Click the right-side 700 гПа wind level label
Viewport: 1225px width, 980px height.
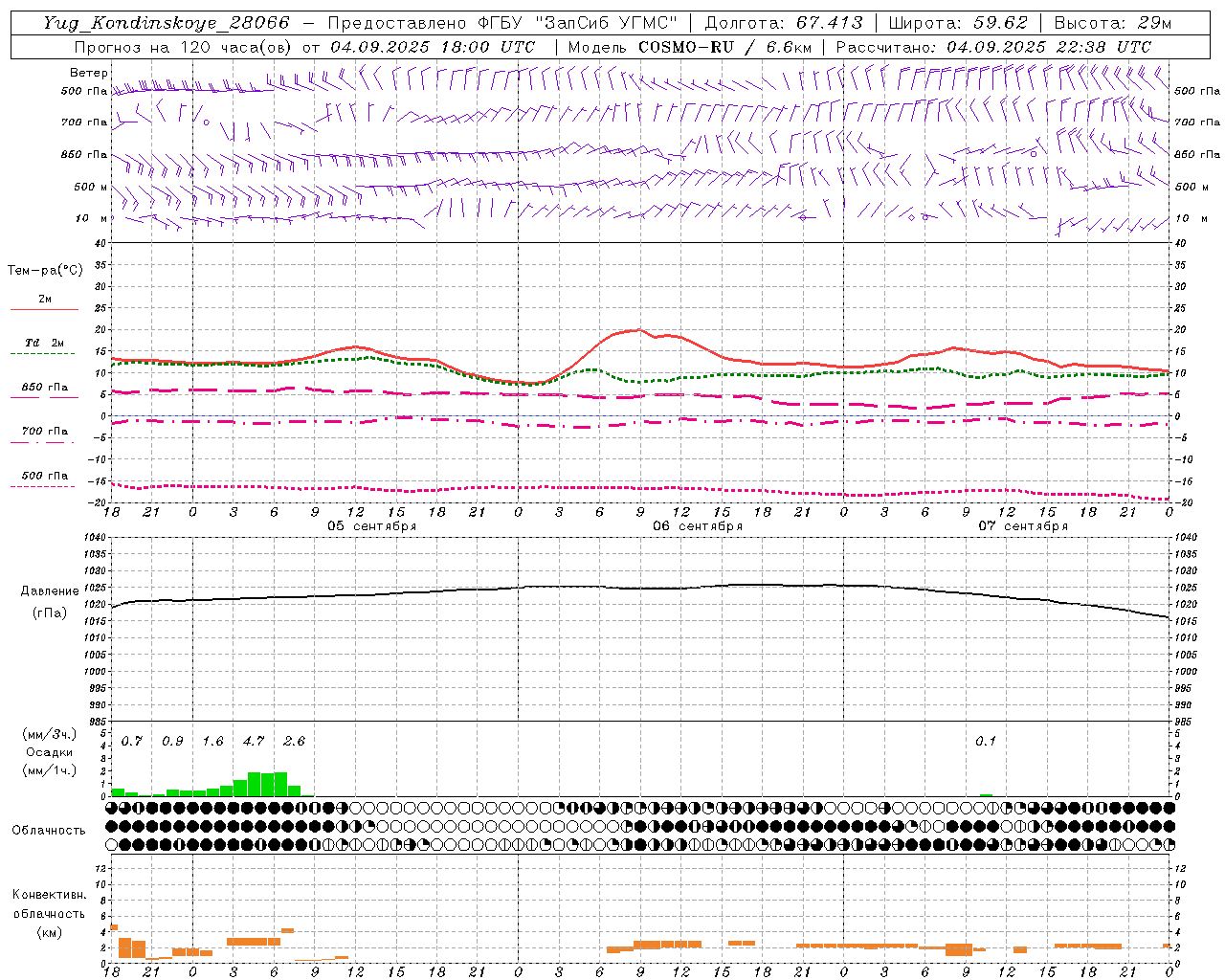click(x=1197, y=122)
